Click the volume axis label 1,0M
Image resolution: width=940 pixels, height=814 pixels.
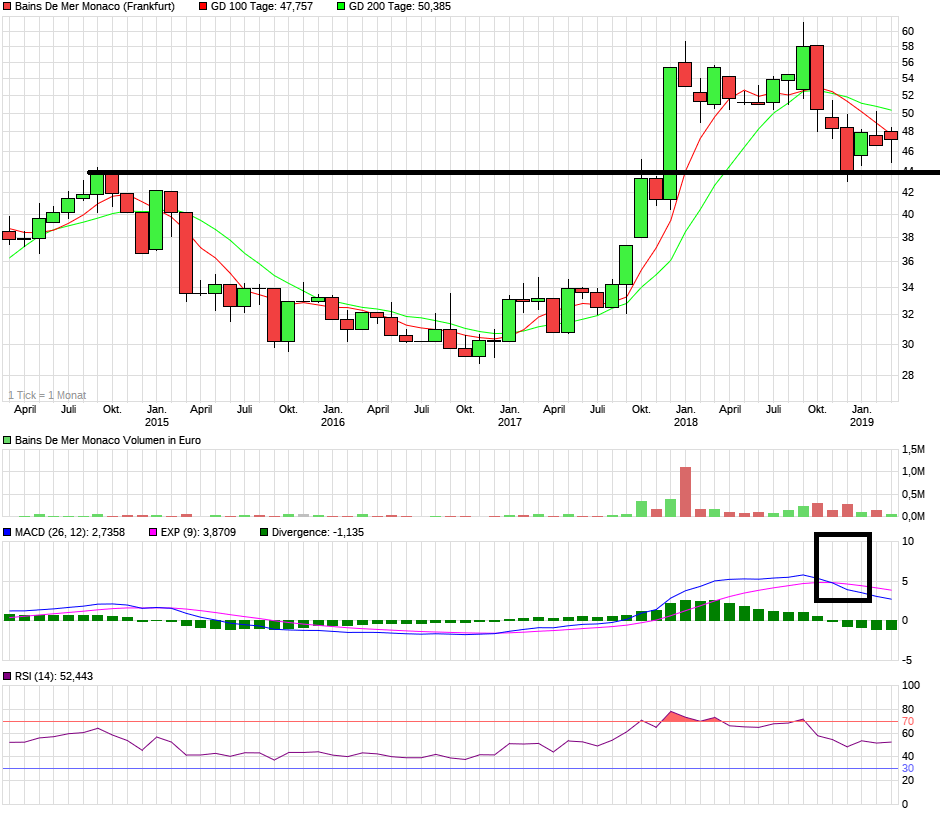click(x=913, y=471)
